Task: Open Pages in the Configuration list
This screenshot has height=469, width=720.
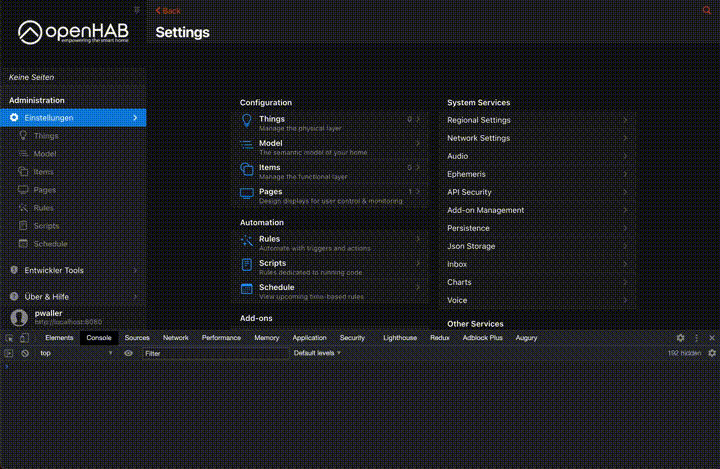Action: coord(330,196)
